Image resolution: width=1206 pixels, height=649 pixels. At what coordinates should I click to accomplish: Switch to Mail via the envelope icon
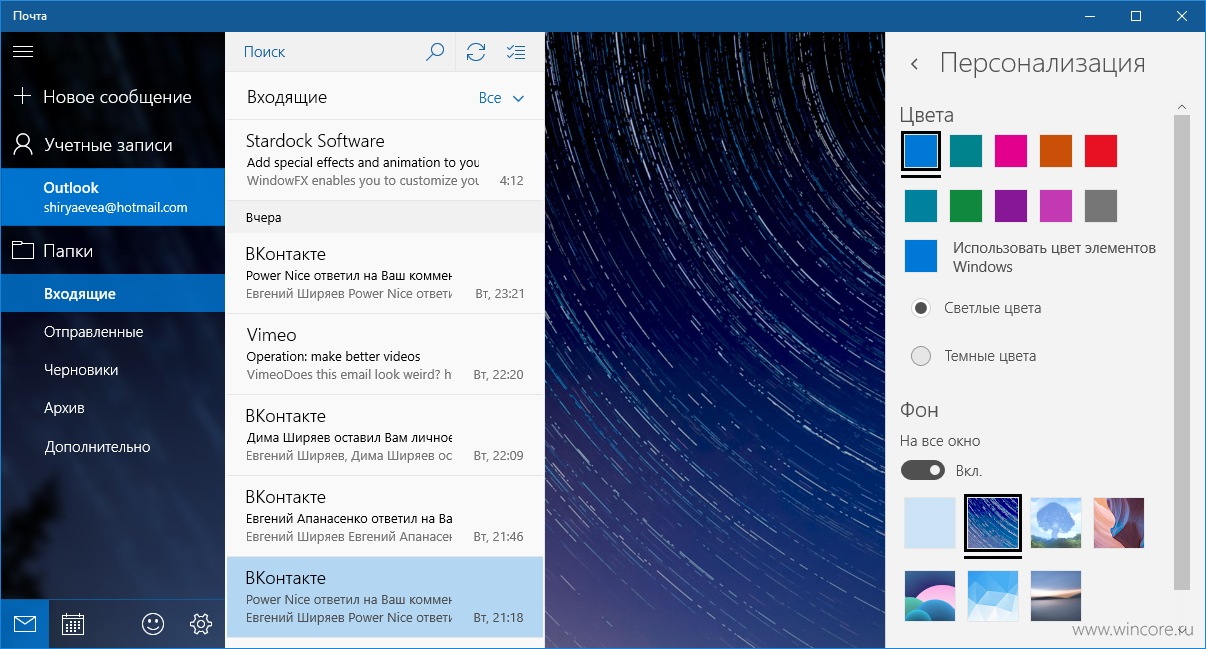click(x=25, y=624)
